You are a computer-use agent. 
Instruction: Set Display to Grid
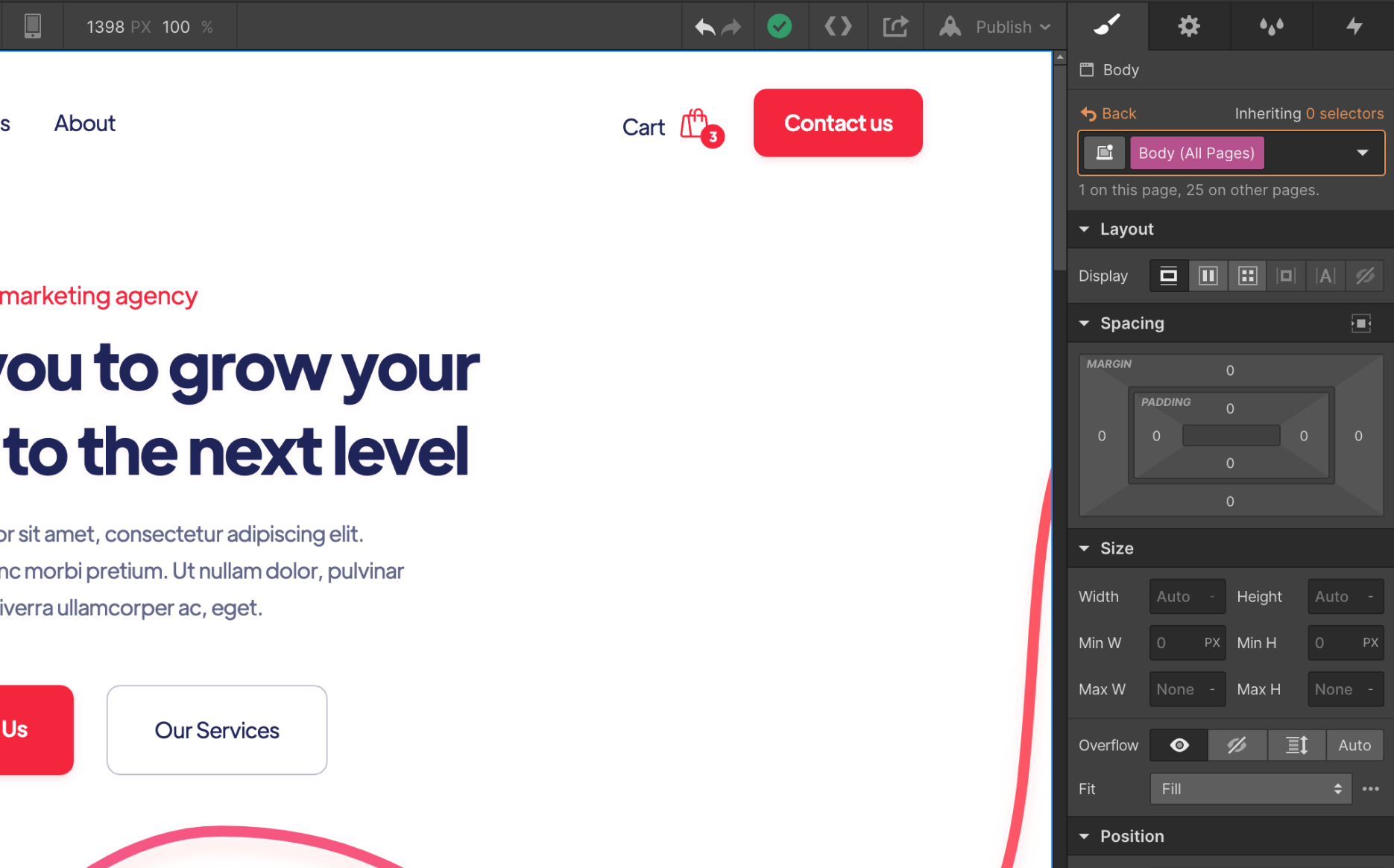[x=1247, y=275]
